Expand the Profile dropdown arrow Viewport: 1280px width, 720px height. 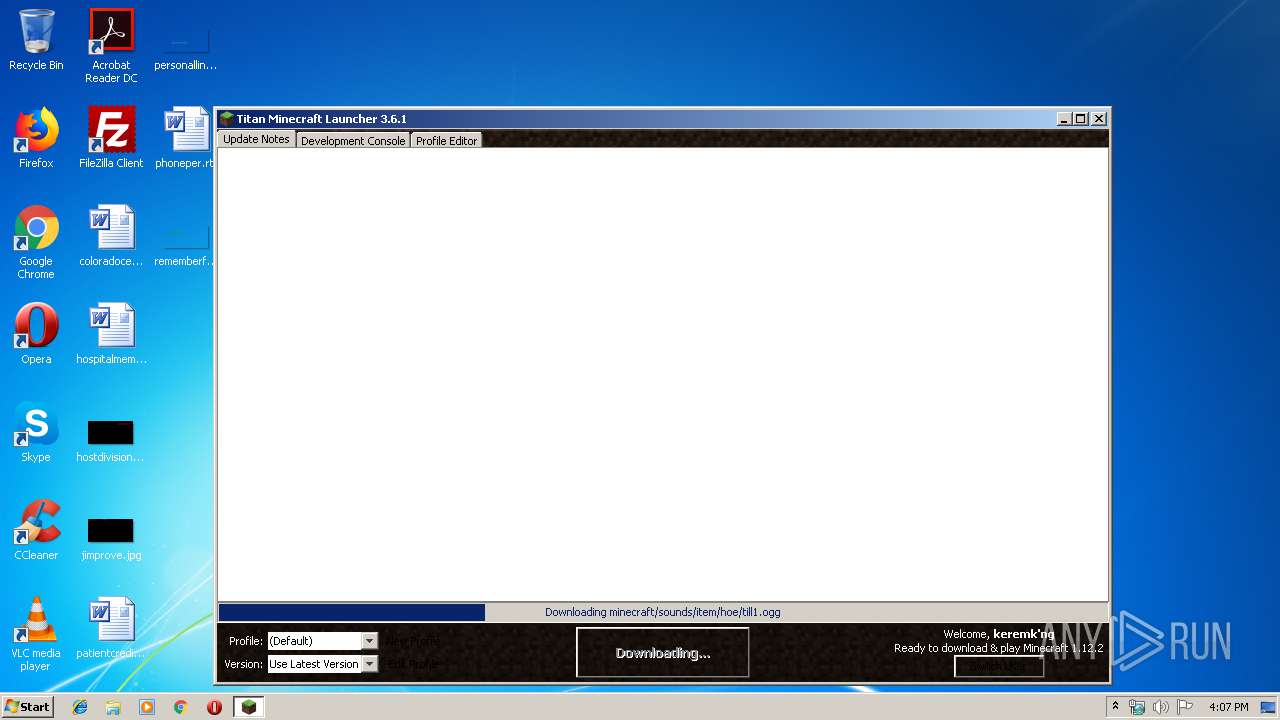tap(370, 641)
